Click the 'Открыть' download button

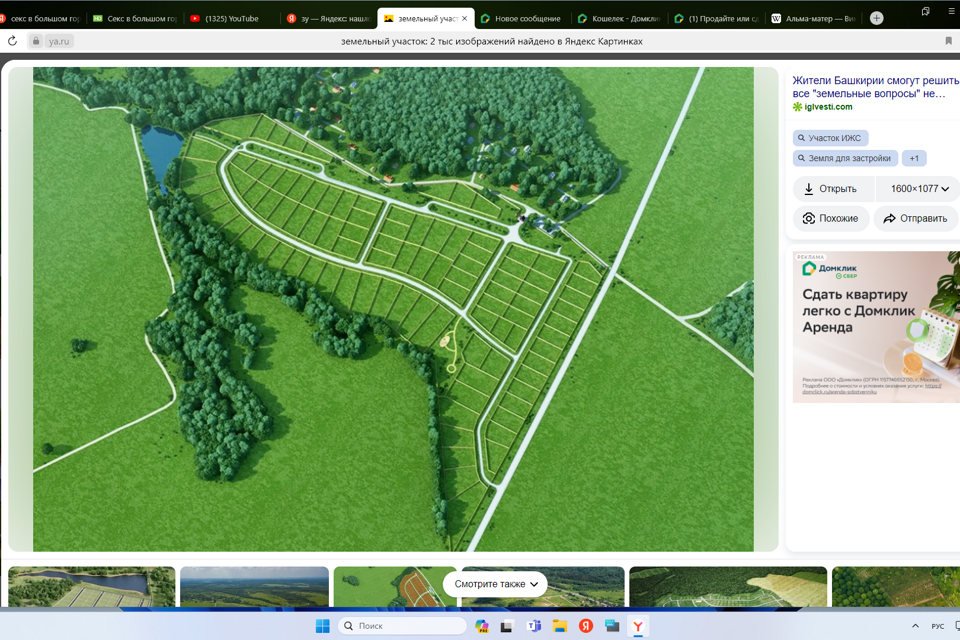click(x=831, y=189)
